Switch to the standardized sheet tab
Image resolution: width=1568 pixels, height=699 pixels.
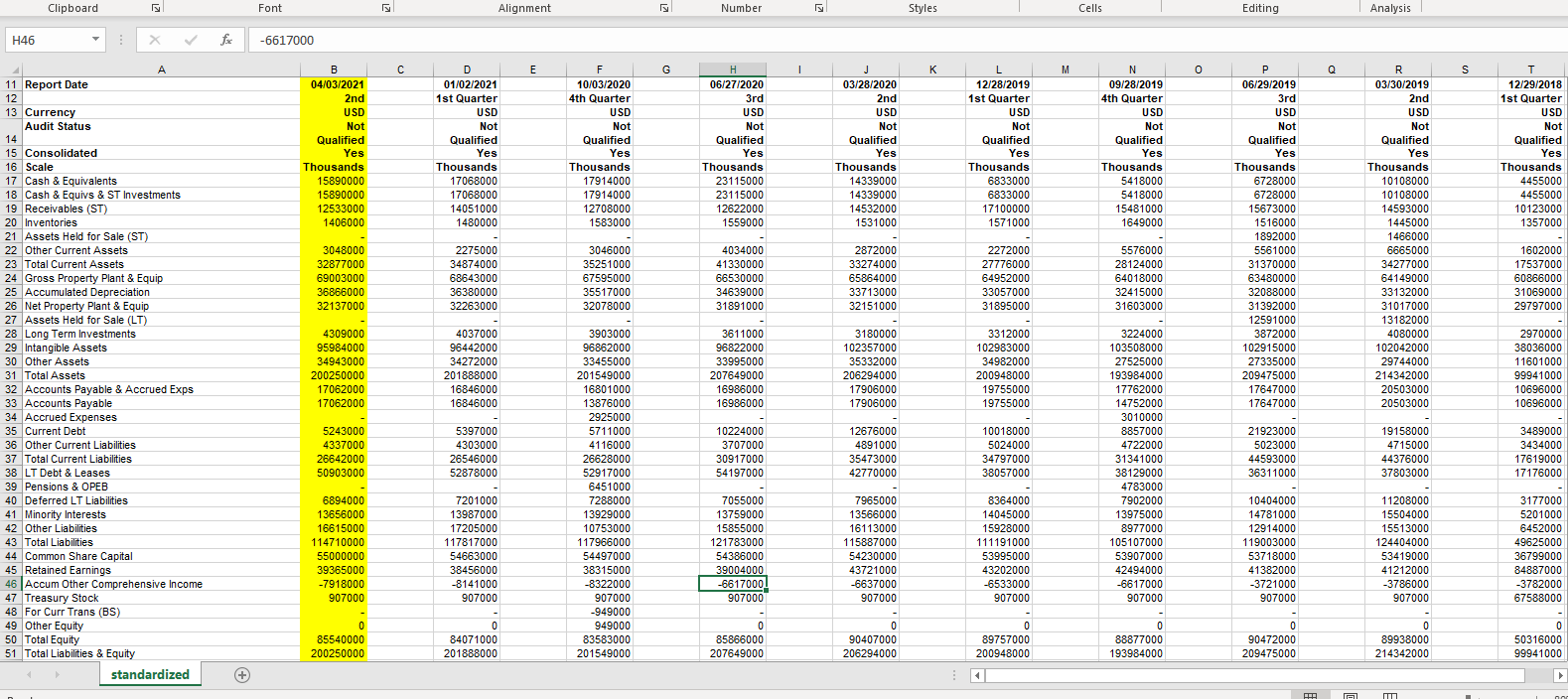pyautogui.click(x=150, y=674)
